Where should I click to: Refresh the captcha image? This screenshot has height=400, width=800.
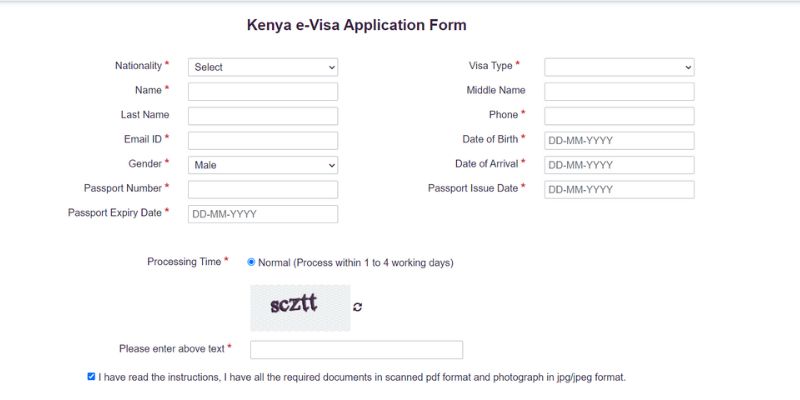pyautogui.click(x=358, y=307)
